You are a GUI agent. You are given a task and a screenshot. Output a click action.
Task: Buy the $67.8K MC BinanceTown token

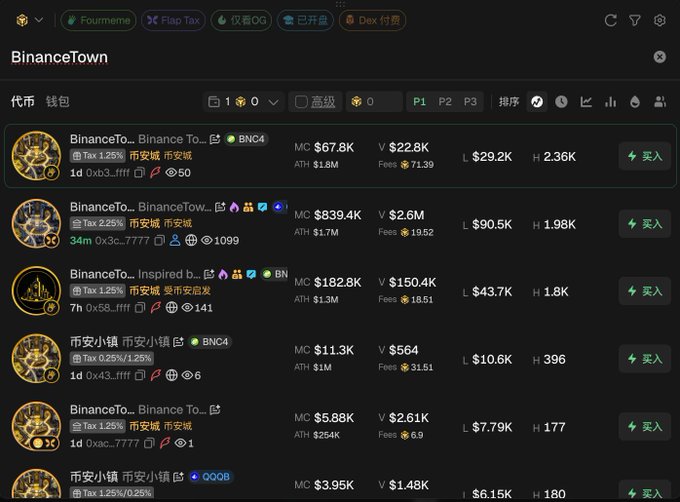[645, 156]
